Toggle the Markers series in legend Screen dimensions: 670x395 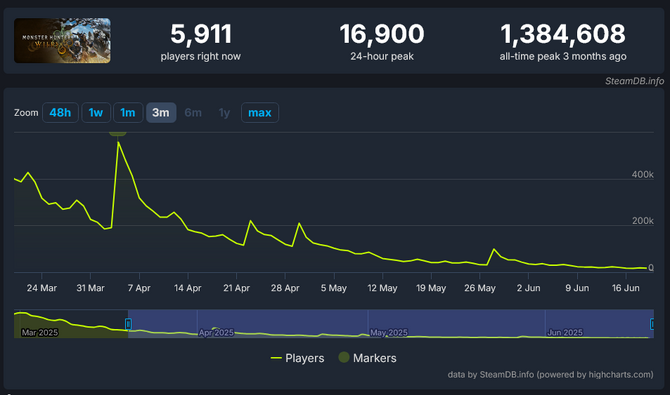click(367, 358)
